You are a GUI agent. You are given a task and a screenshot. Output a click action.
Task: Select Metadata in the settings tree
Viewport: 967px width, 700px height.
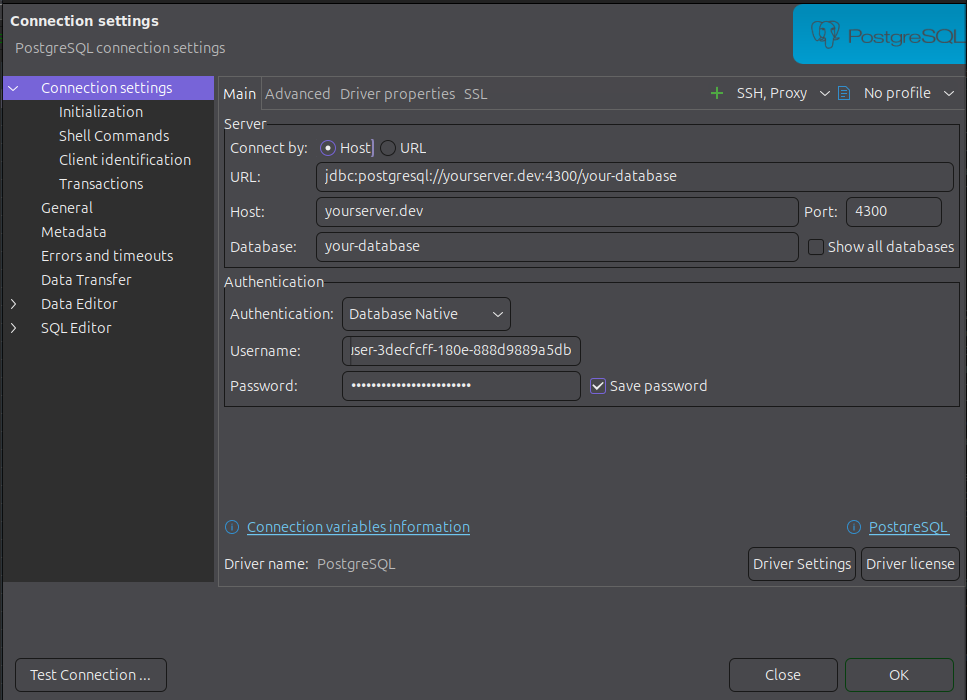pyautogui.click(x=73, y=232)
